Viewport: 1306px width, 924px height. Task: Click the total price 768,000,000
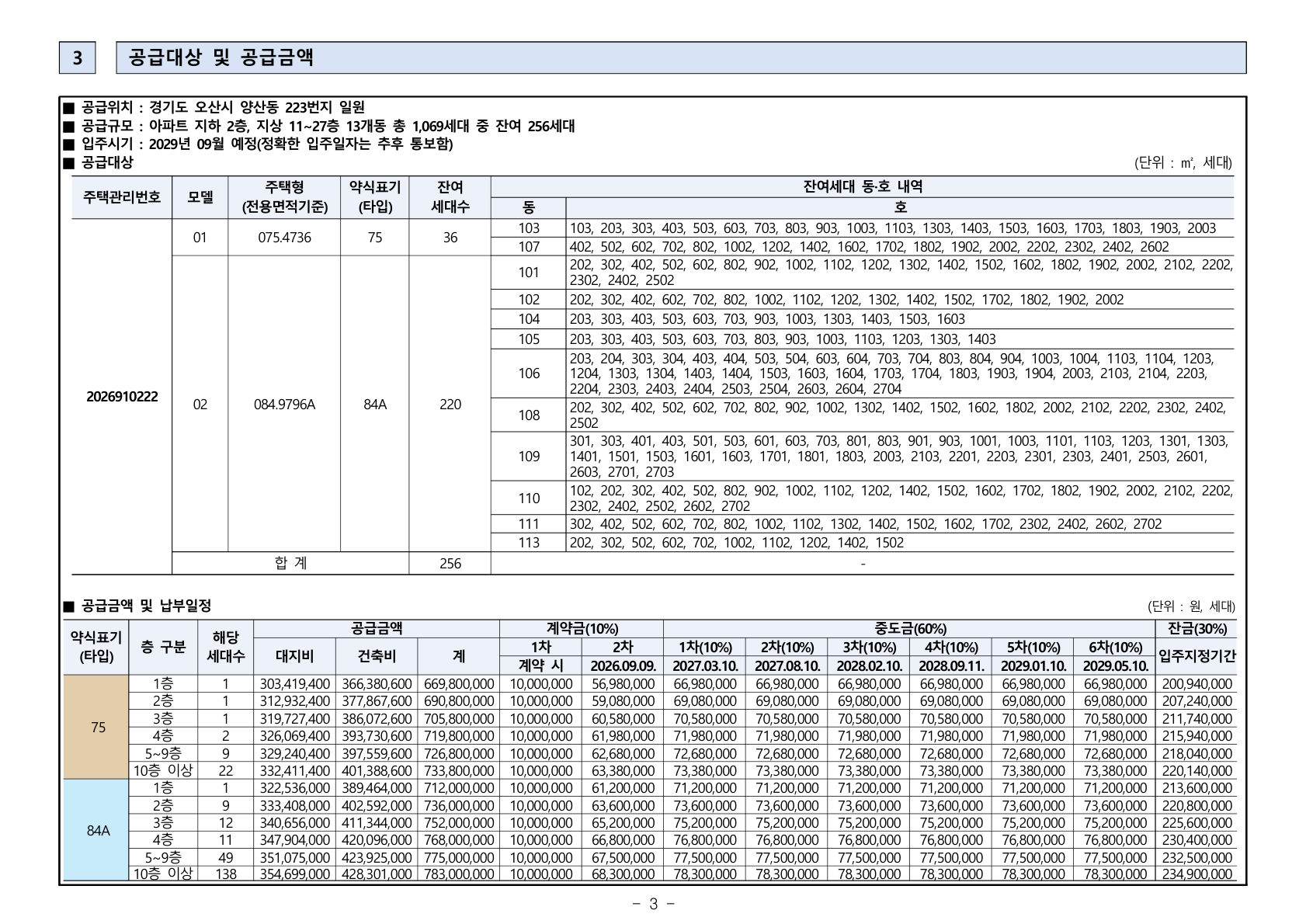tap(459, 840)
